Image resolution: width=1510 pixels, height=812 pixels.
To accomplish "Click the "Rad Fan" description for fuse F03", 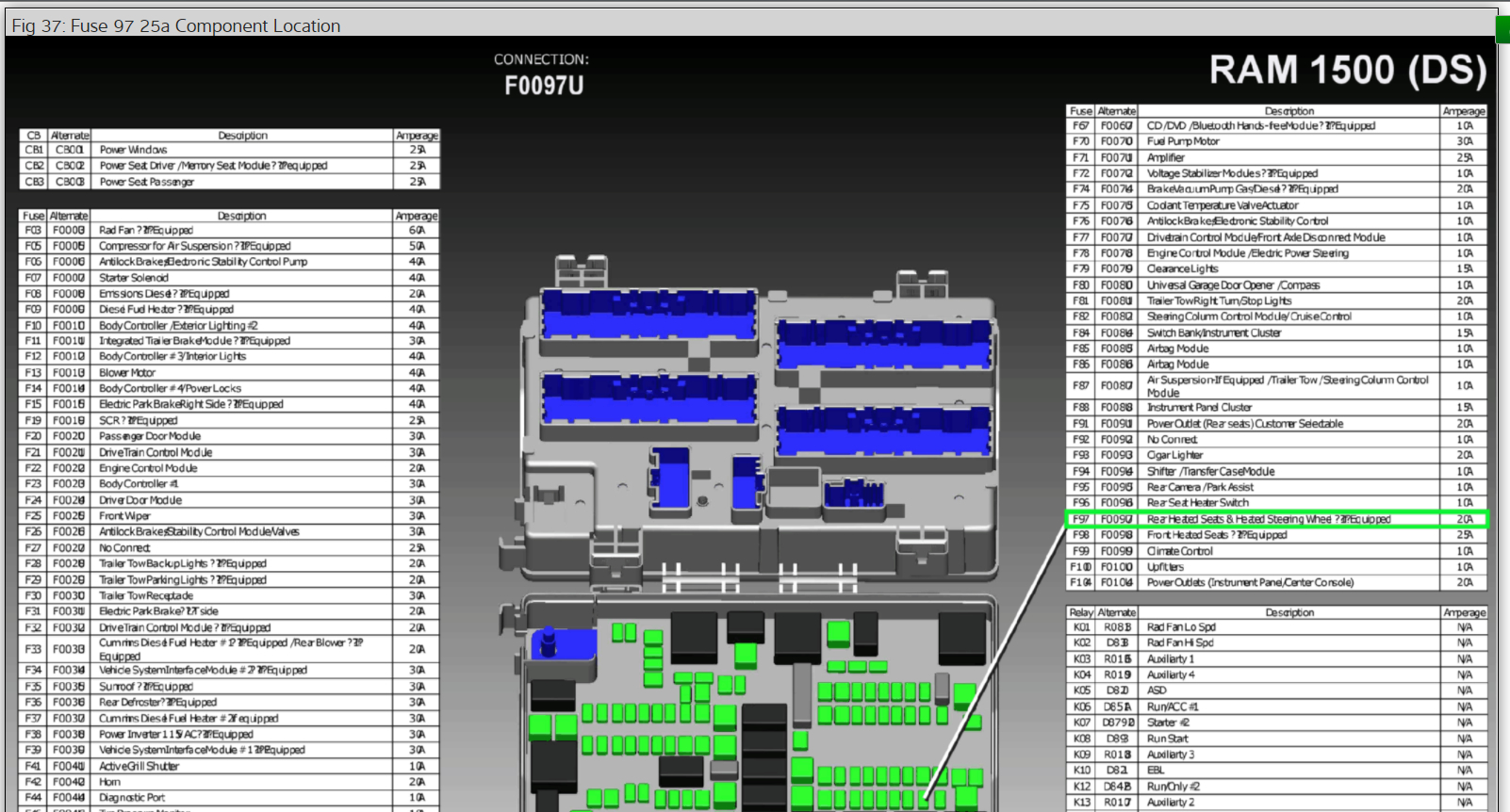I will tap(146, 230).
